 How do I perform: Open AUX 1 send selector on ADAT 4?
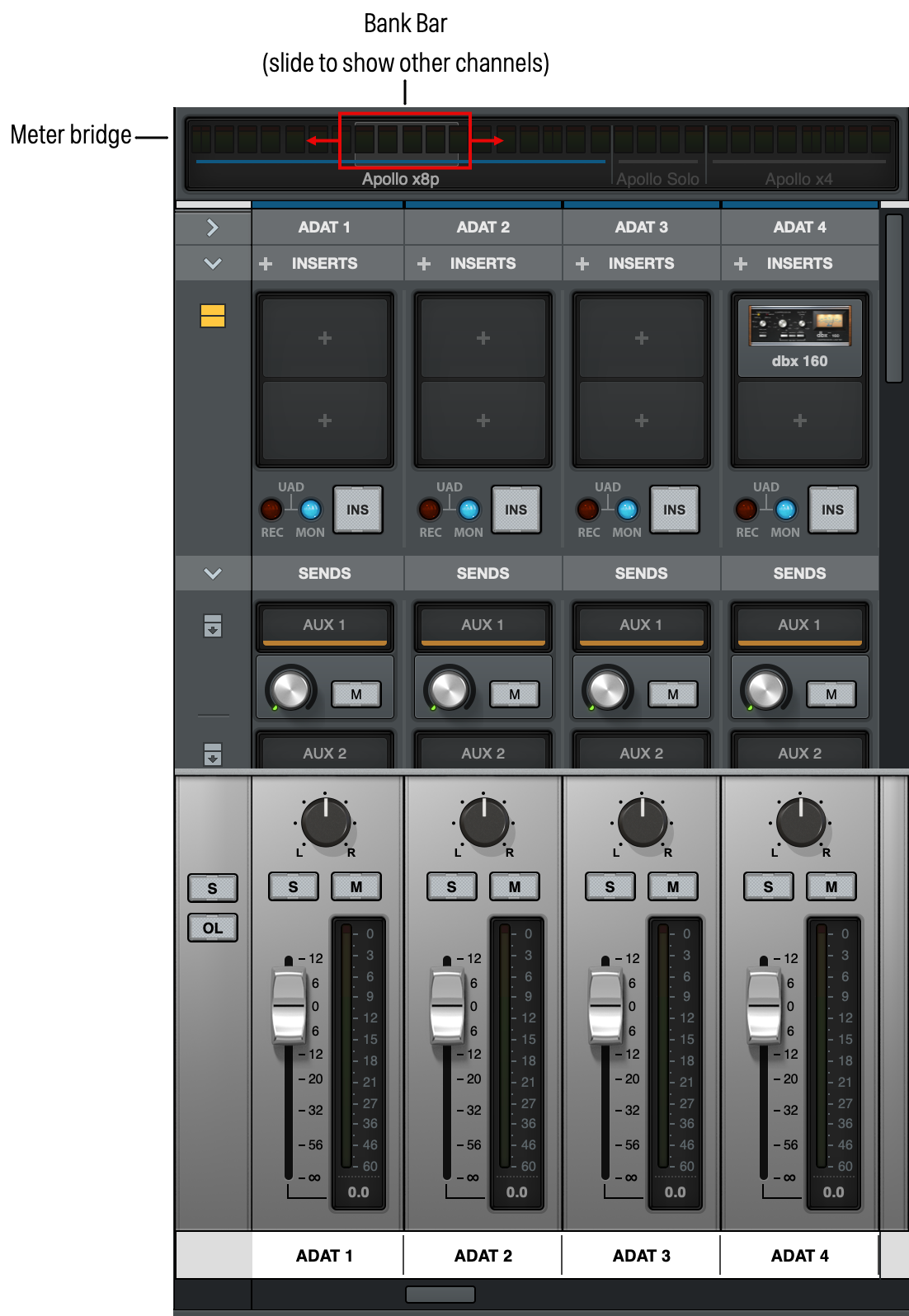tap(800, 626)
